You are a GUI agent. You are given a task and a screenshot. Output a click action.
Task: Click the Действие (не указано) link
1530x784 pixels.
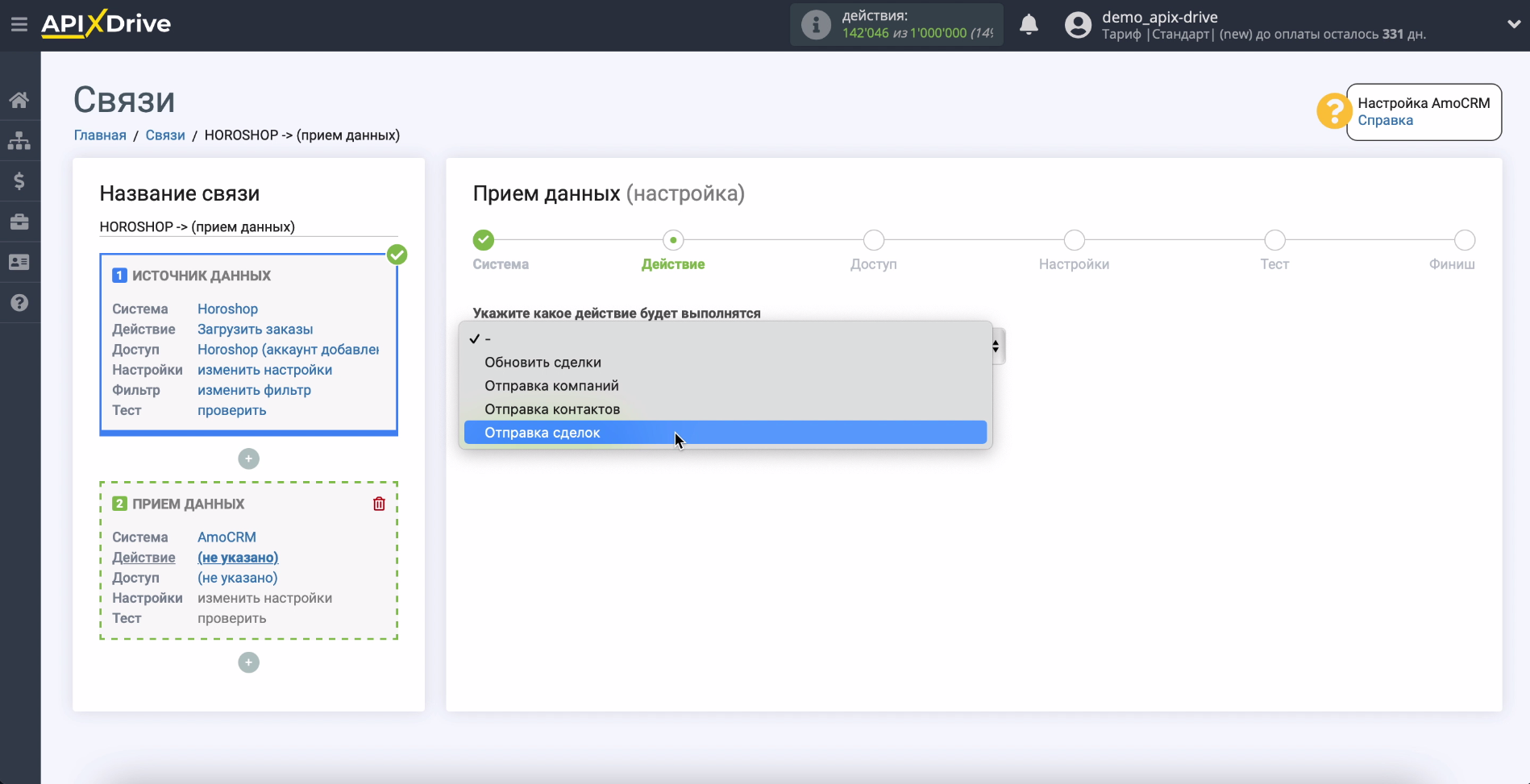[238, 558]
